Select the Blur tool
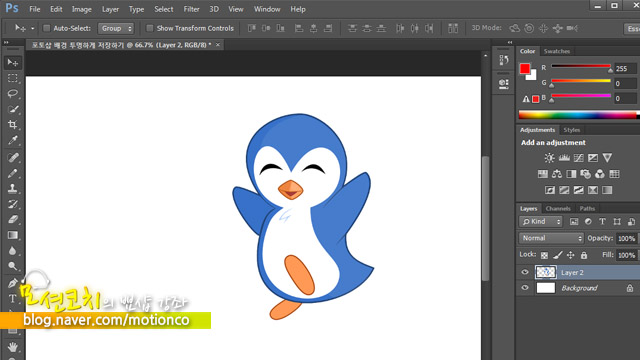 [x=13, y=251]
